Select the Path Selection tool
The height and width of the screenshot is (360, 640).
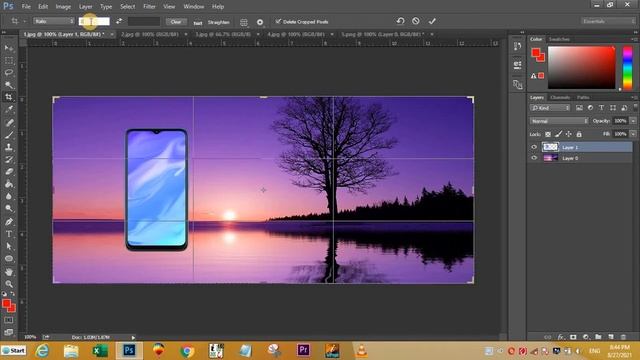tap(9, 246)
